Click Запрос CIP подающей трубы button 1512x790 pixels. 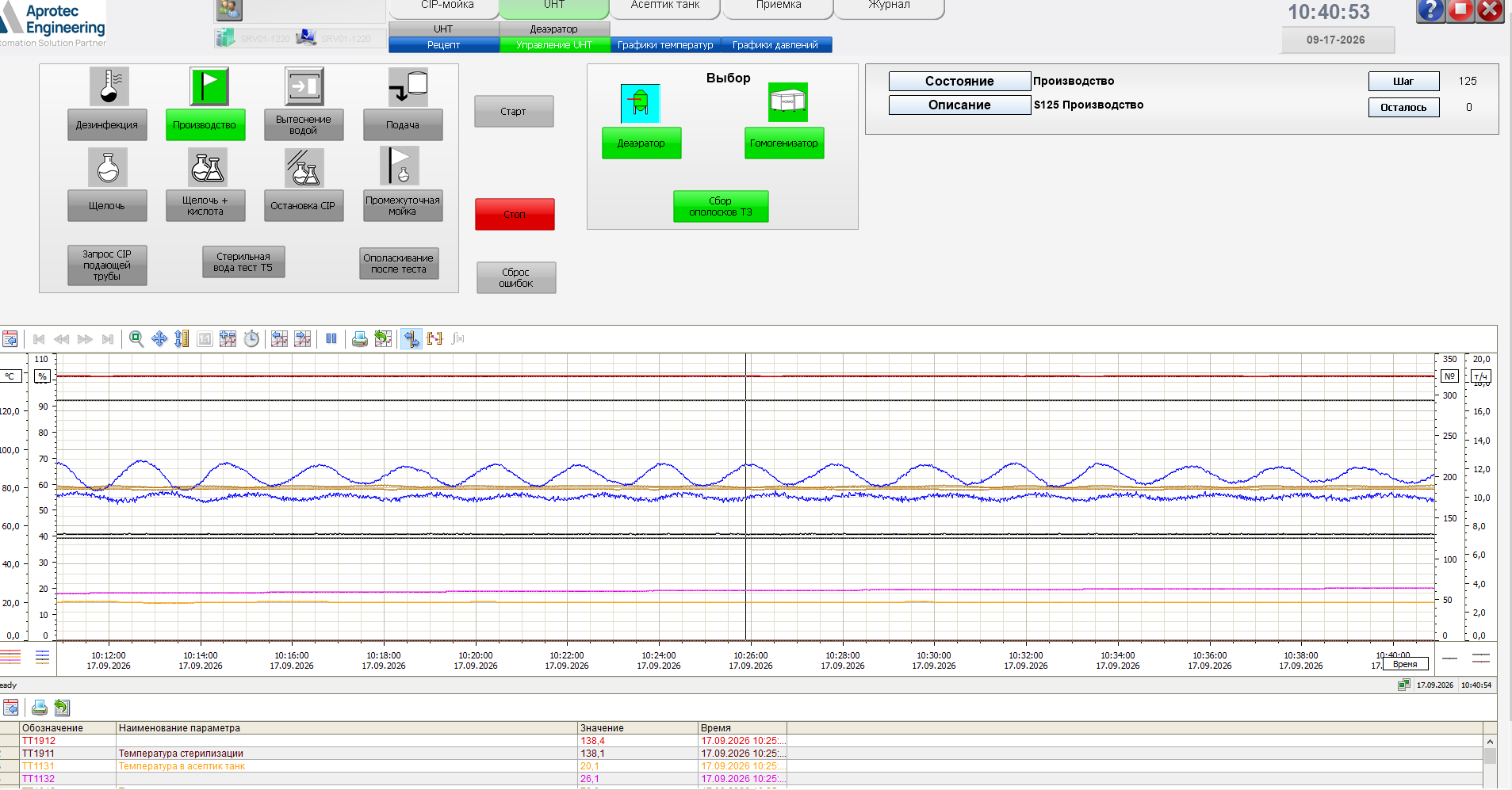coord(107,265)
